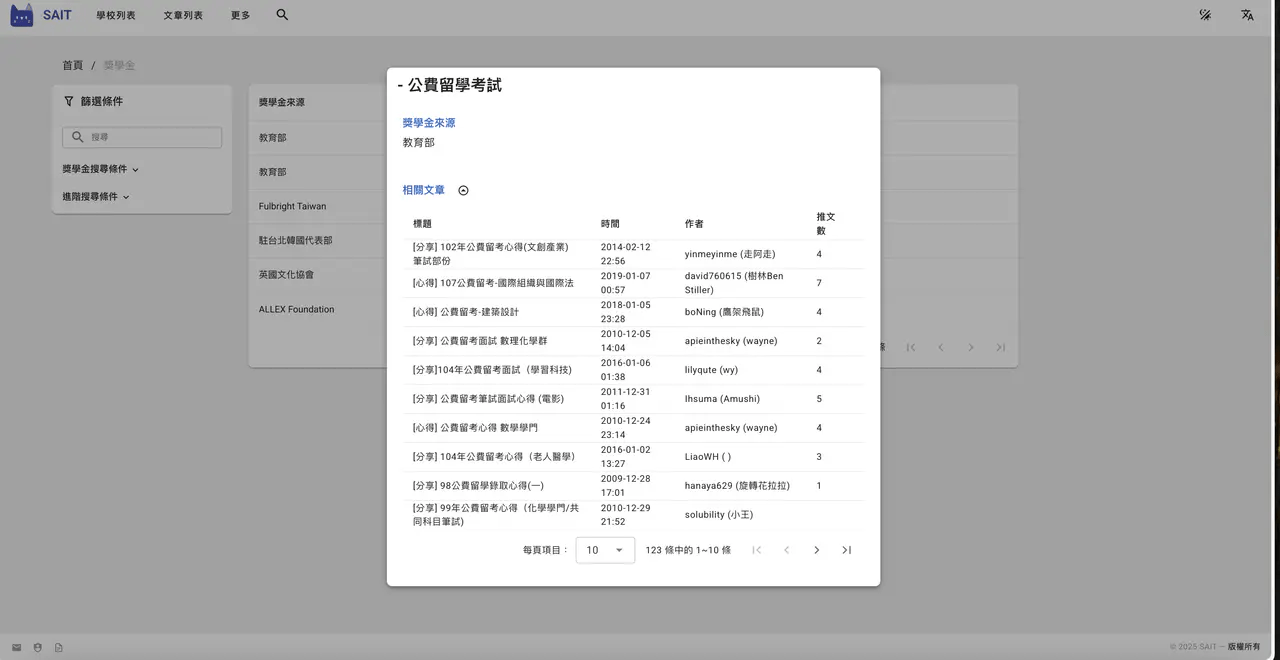Collapse the 相關文章 section arrow

[x=463, y=190]
